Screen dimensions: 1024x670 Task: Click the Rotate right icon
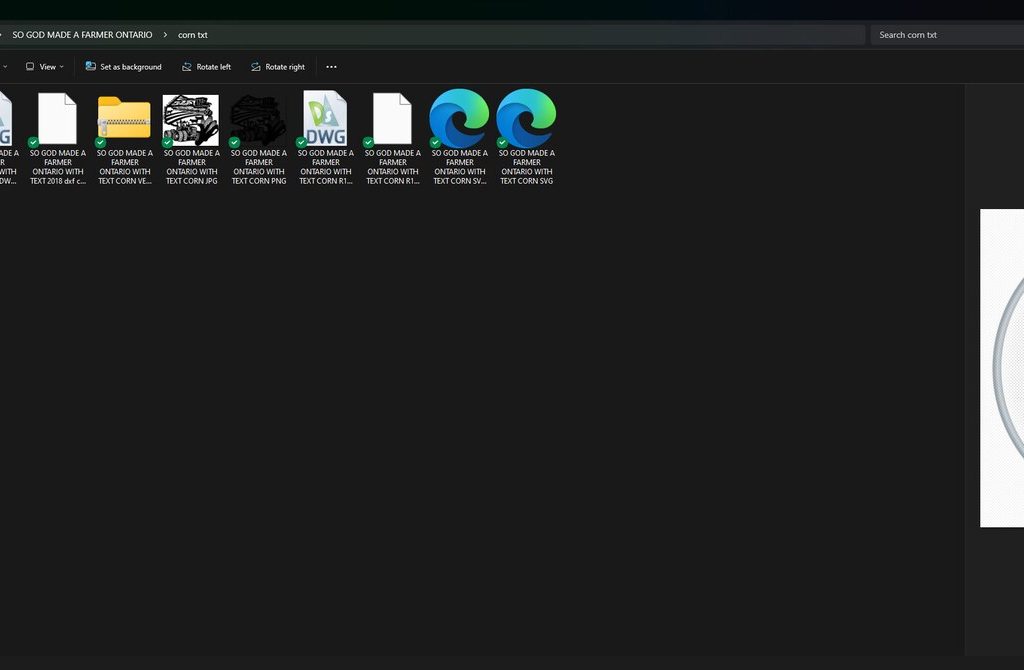[x=256, y=67]
